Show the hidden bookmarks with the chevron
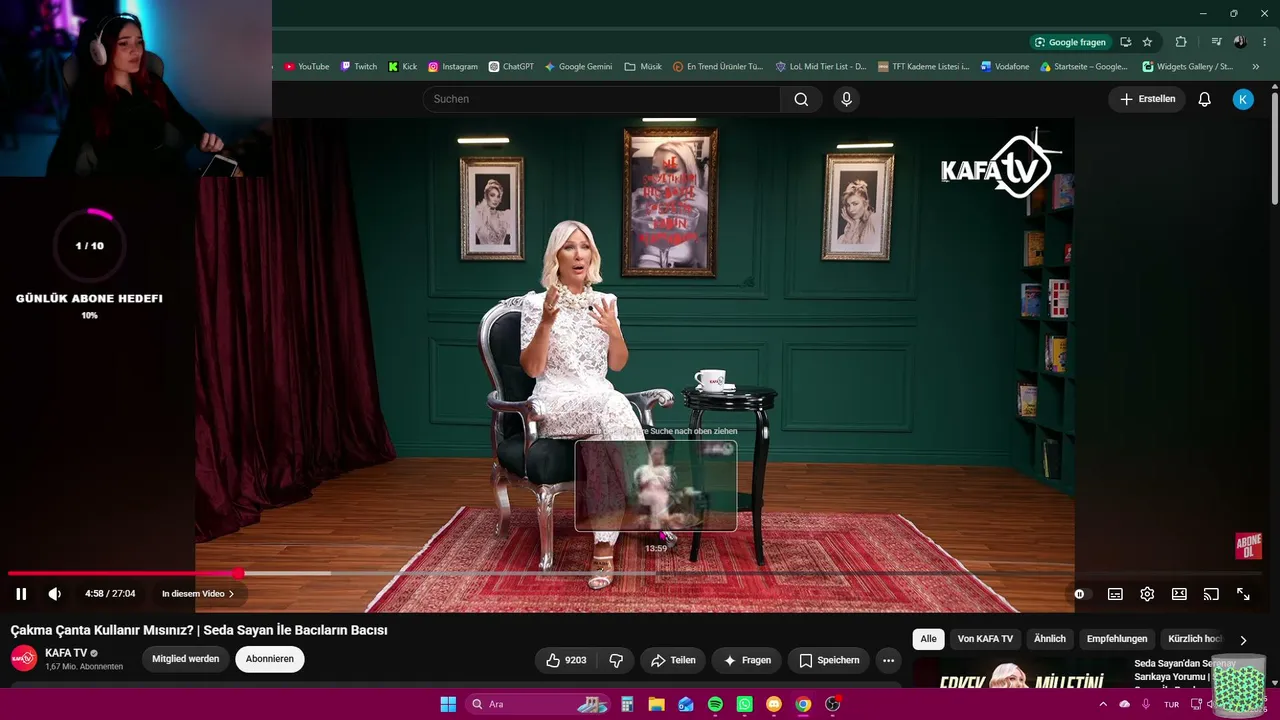The image size is (1280, 720). (x=1256, y=67)
